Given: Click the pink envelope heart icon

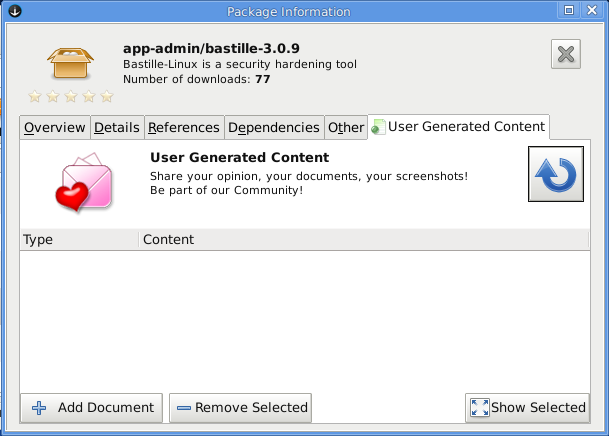Looking at the screenshot, I should point(84,182).
